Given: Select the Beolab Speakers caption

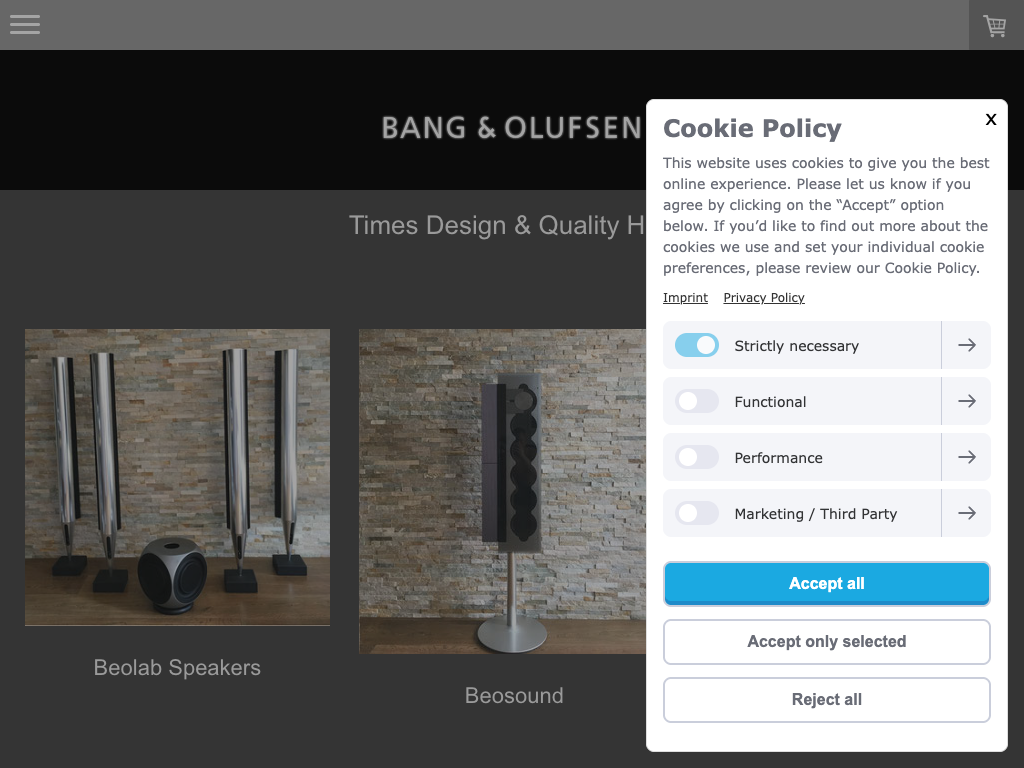Looking at the screenshot, I should coord(177,668).
